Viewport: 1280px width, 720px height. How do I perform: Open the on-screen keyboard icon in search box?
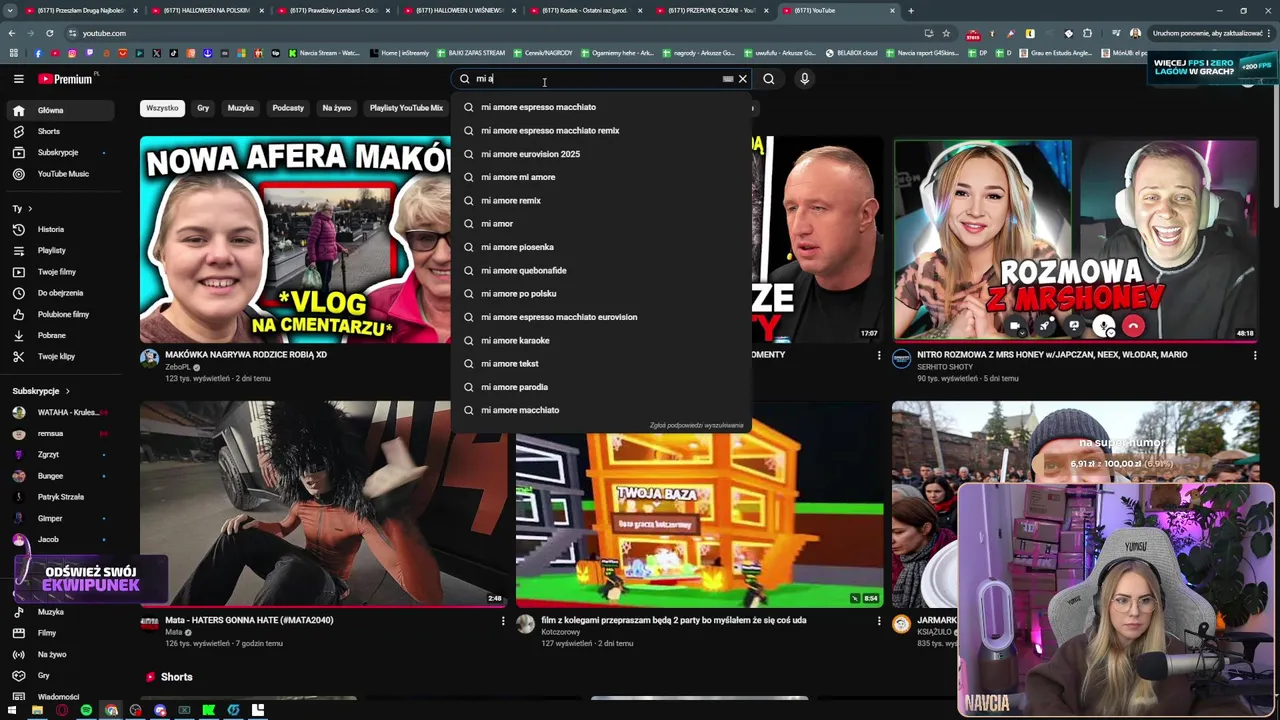click(728, 79)
